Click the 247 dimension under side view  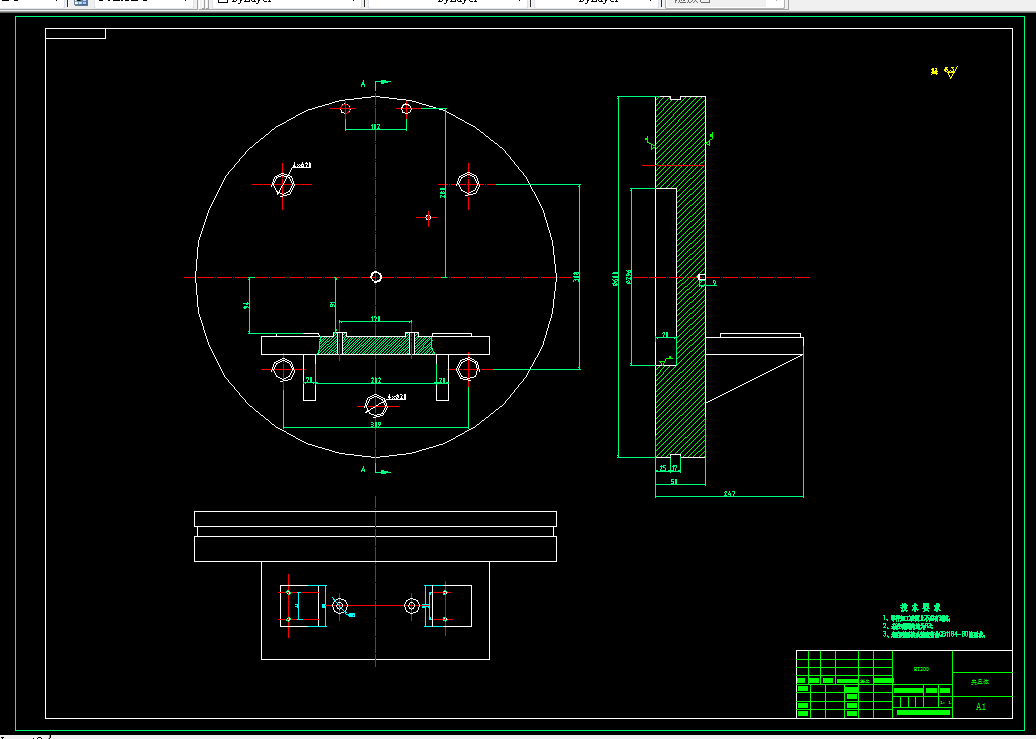click(729, 494)
